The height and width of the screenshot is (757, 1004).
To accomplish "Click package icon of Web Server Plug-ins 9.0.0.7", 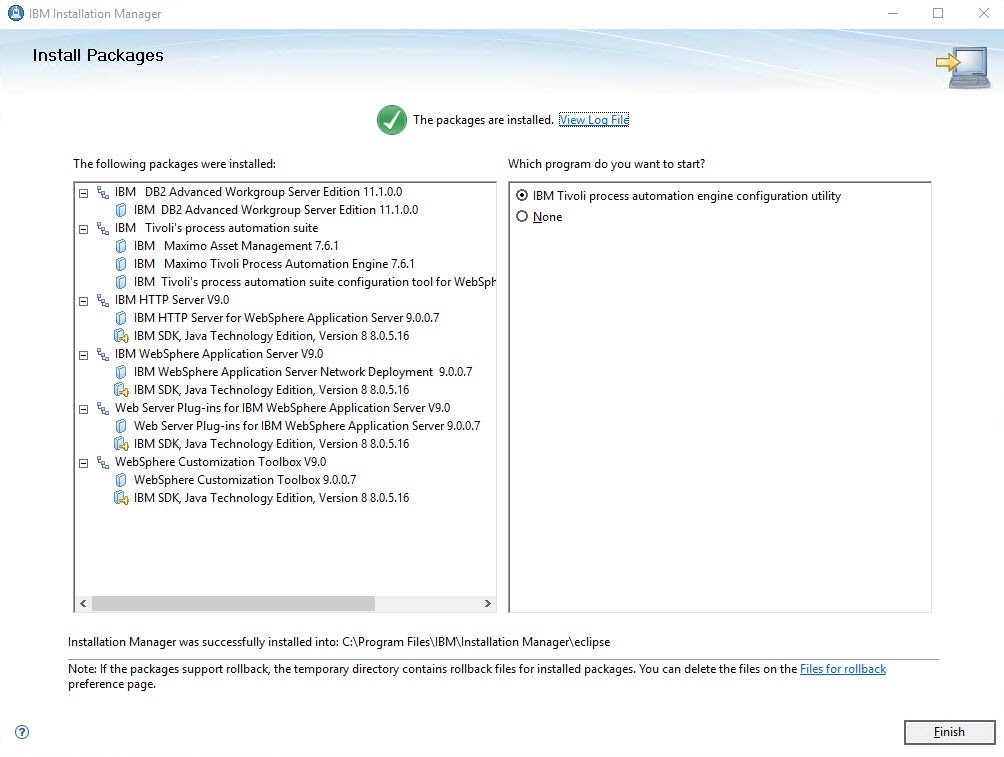I will 121,426.
